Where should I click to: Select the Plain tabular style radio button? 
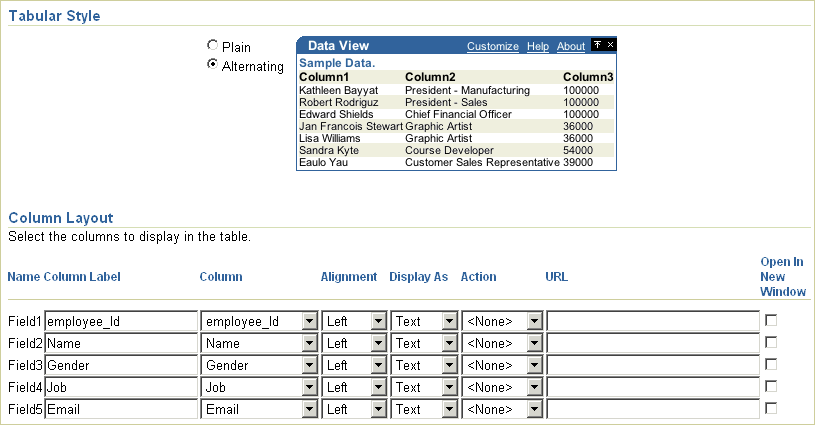pos(212,46)
